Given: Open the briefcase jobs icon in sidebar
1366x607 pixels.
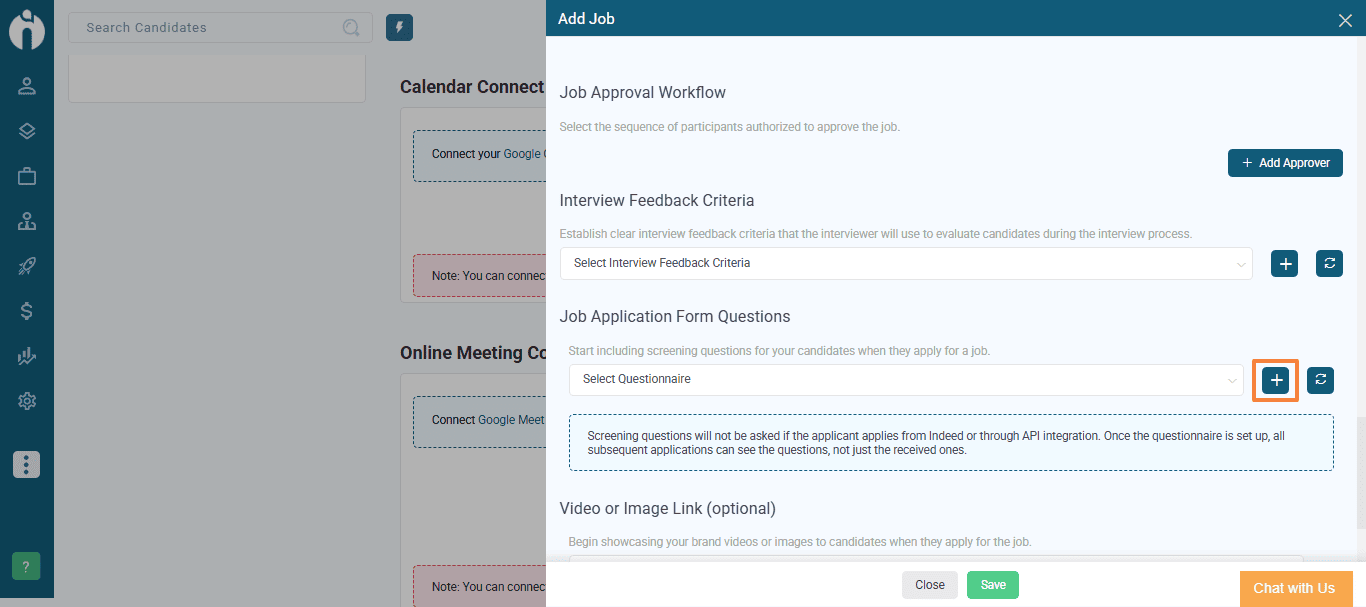Looking at the screenshot, I should coord(27,176).
